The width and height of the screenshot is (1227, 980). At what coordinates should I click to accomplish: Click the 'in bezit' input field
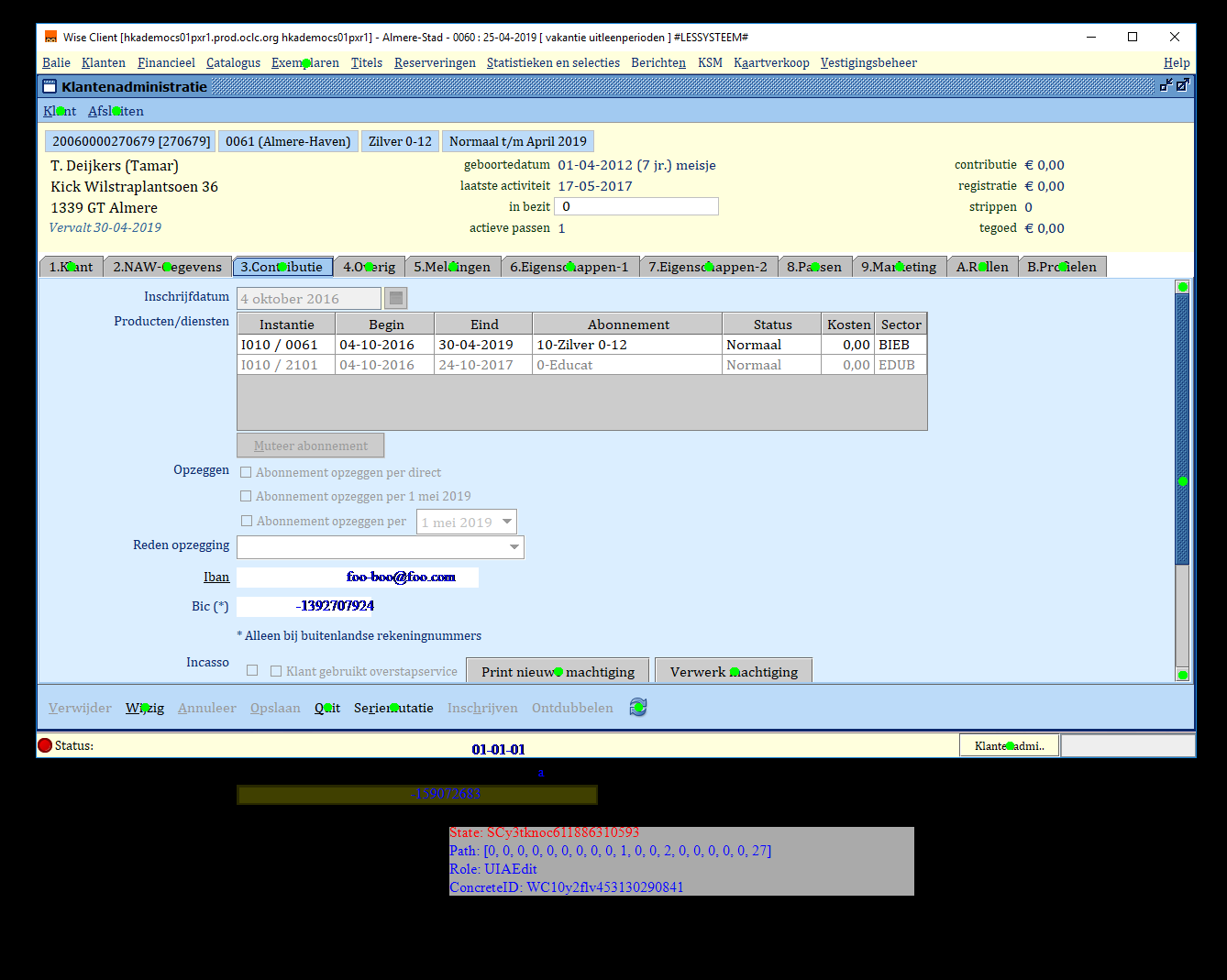point(637,206)
